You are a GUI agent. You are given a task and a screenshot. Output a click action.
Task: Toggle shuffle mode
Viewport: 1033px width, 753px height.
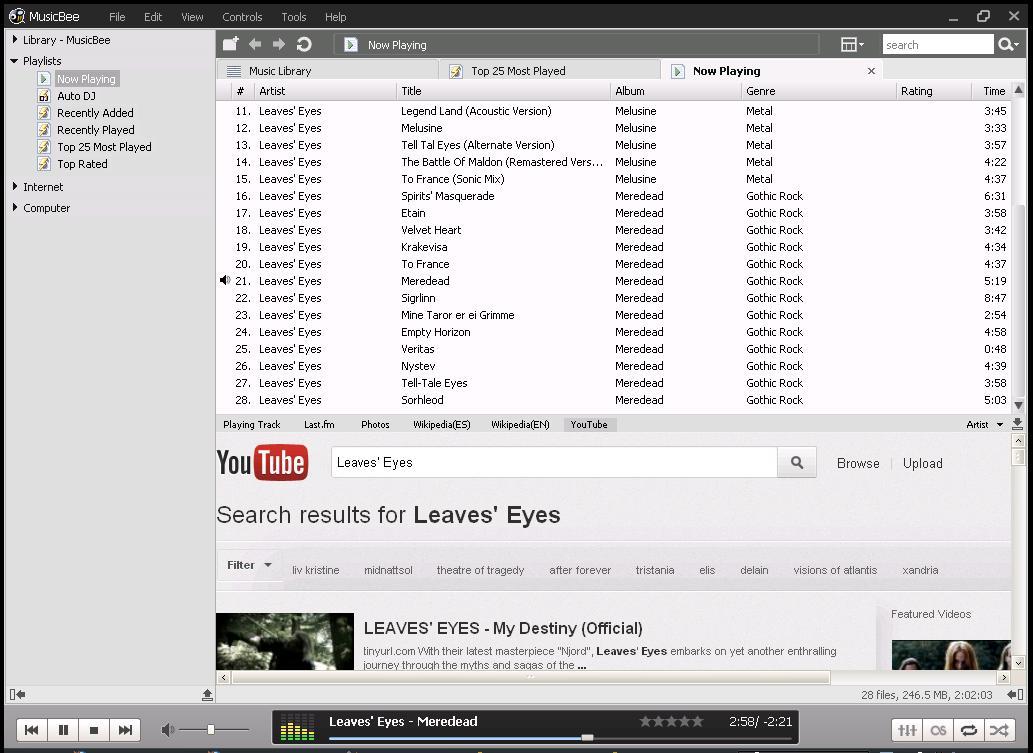click(999, 730)
